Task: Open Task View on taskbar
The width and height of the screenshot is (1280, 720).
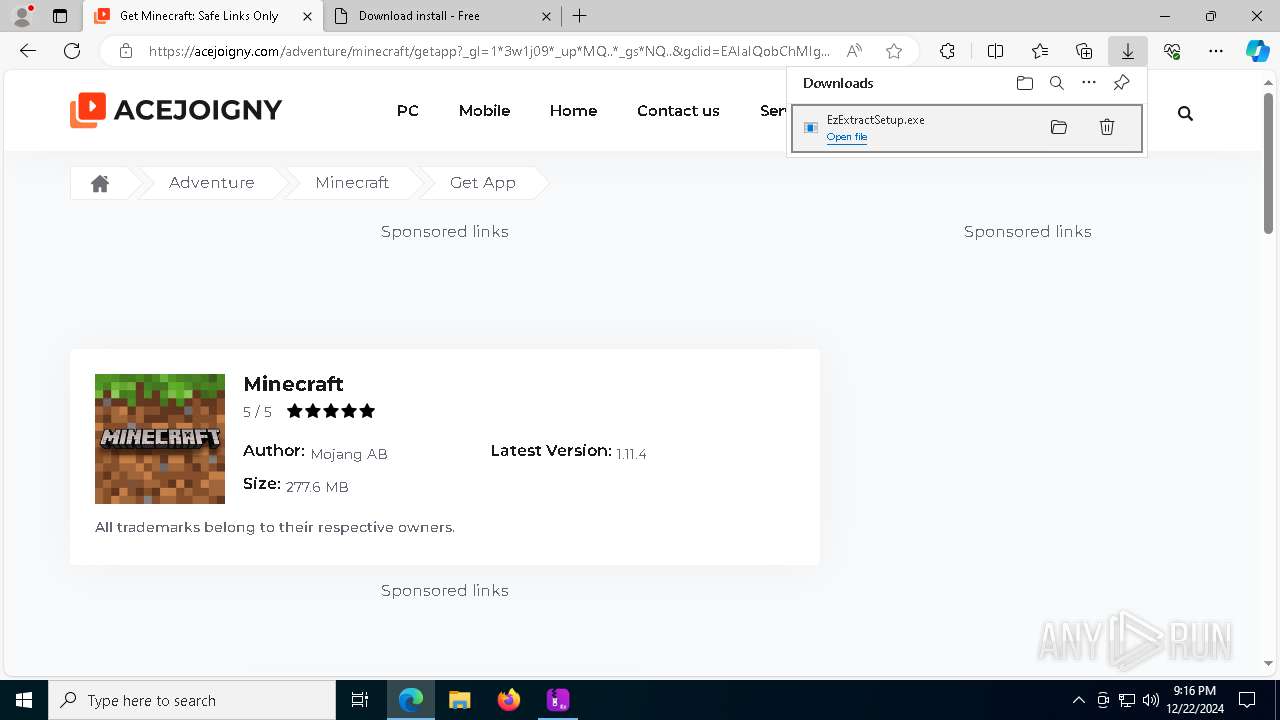Action: point(360,700)
